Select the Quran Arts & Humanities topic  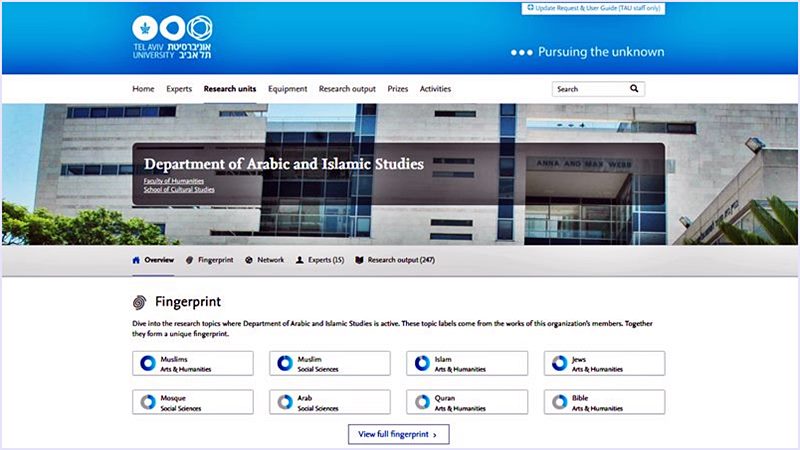[x=467, y=402]
